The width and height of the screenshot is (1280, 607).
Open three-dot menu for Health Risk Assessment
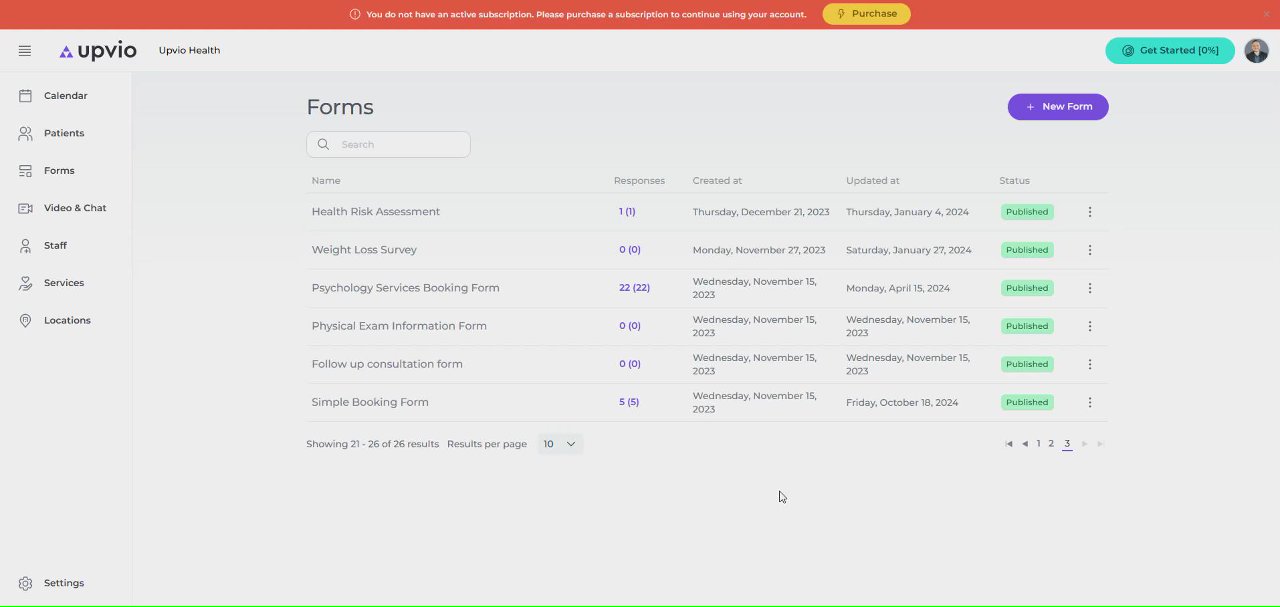click(1090, 212)
